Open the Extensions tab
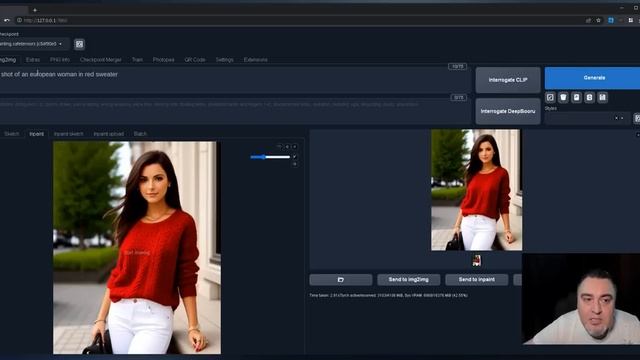Screen dimensions: 640x360 click(x=256, y=60)
